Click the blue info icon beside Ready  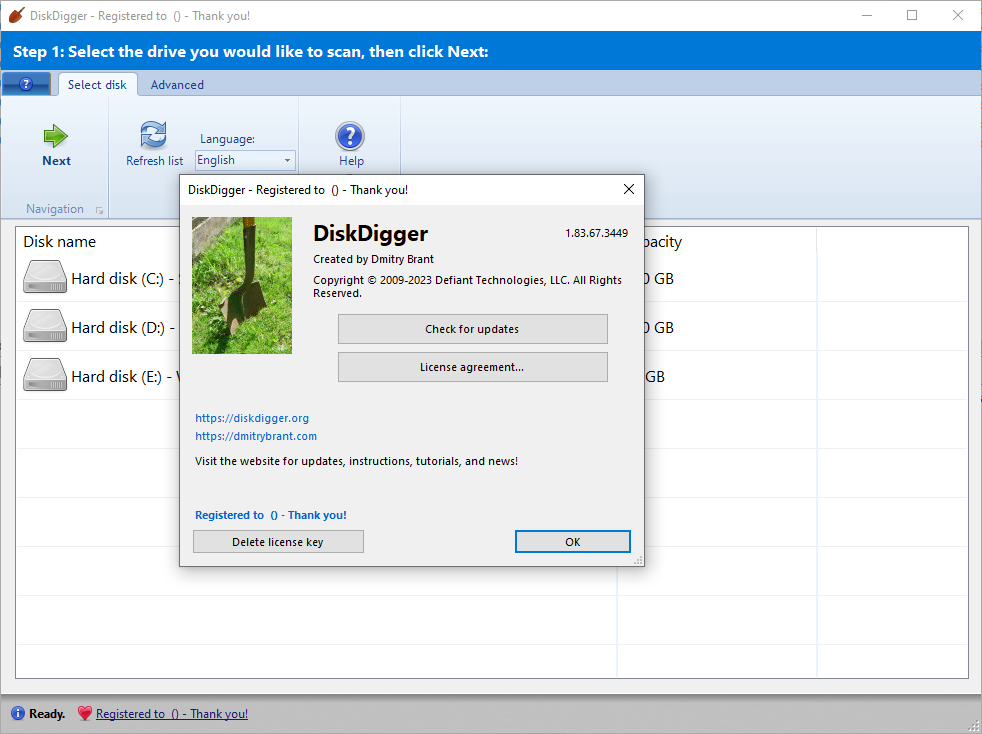pos(18,713)
